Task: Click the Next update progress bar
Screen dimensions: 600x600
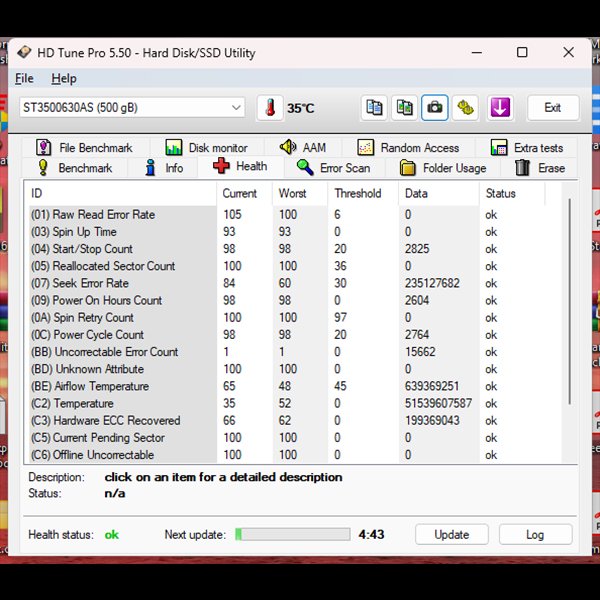Action: [293, 534]
